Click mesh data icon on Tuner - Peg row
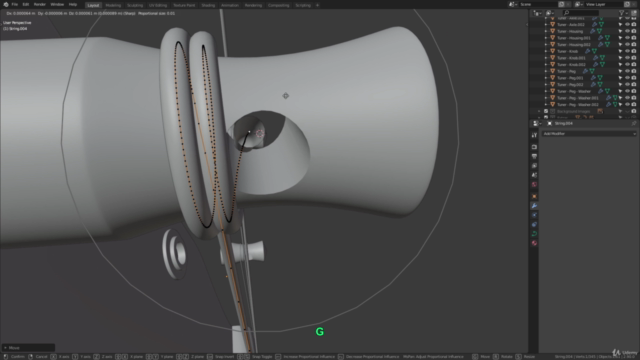Screen dimensions: 640x360 (x=592, y=71)
